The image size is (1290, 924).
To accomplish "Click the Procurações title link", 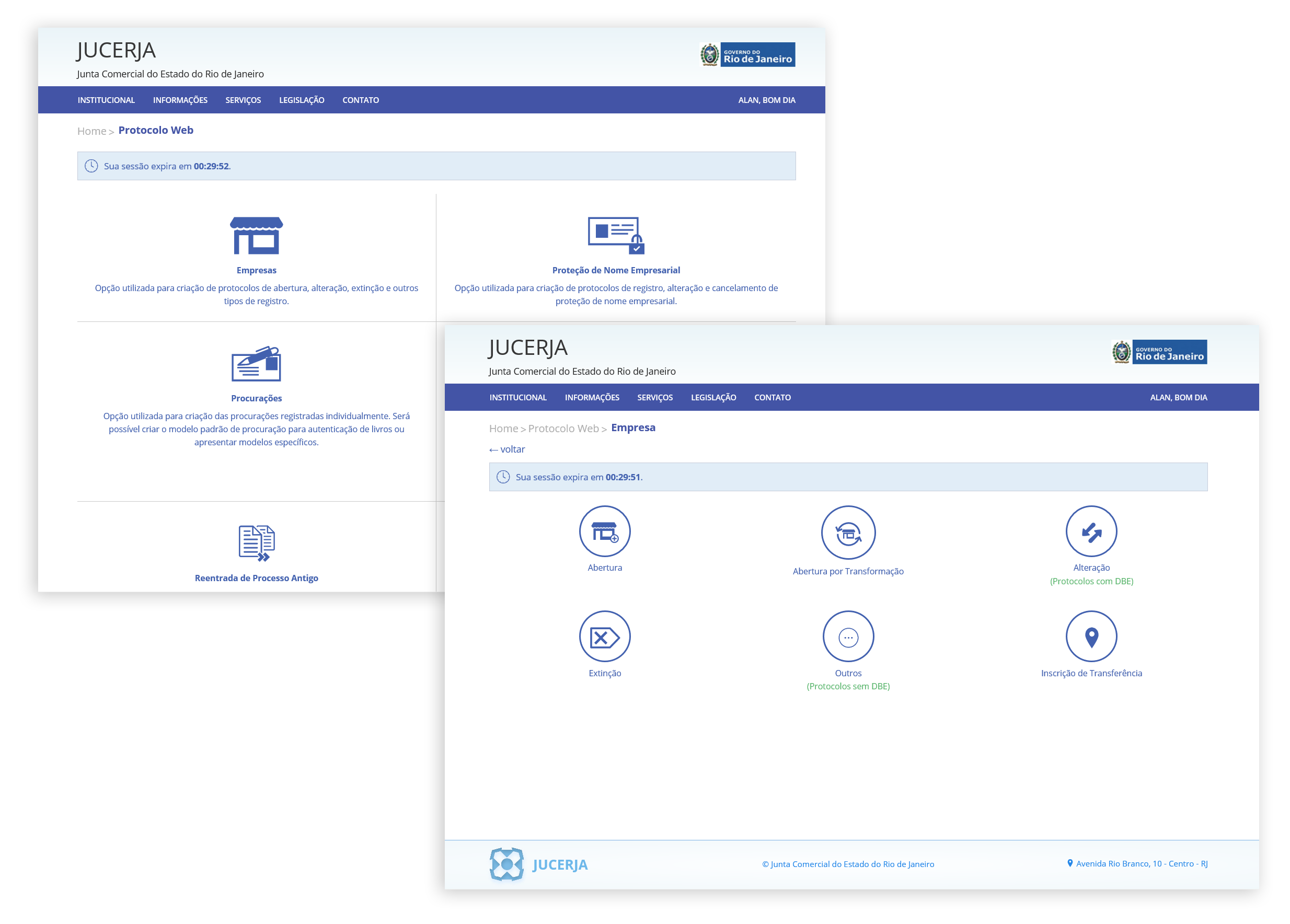I will pyautogui.click(x=256, y=398).
